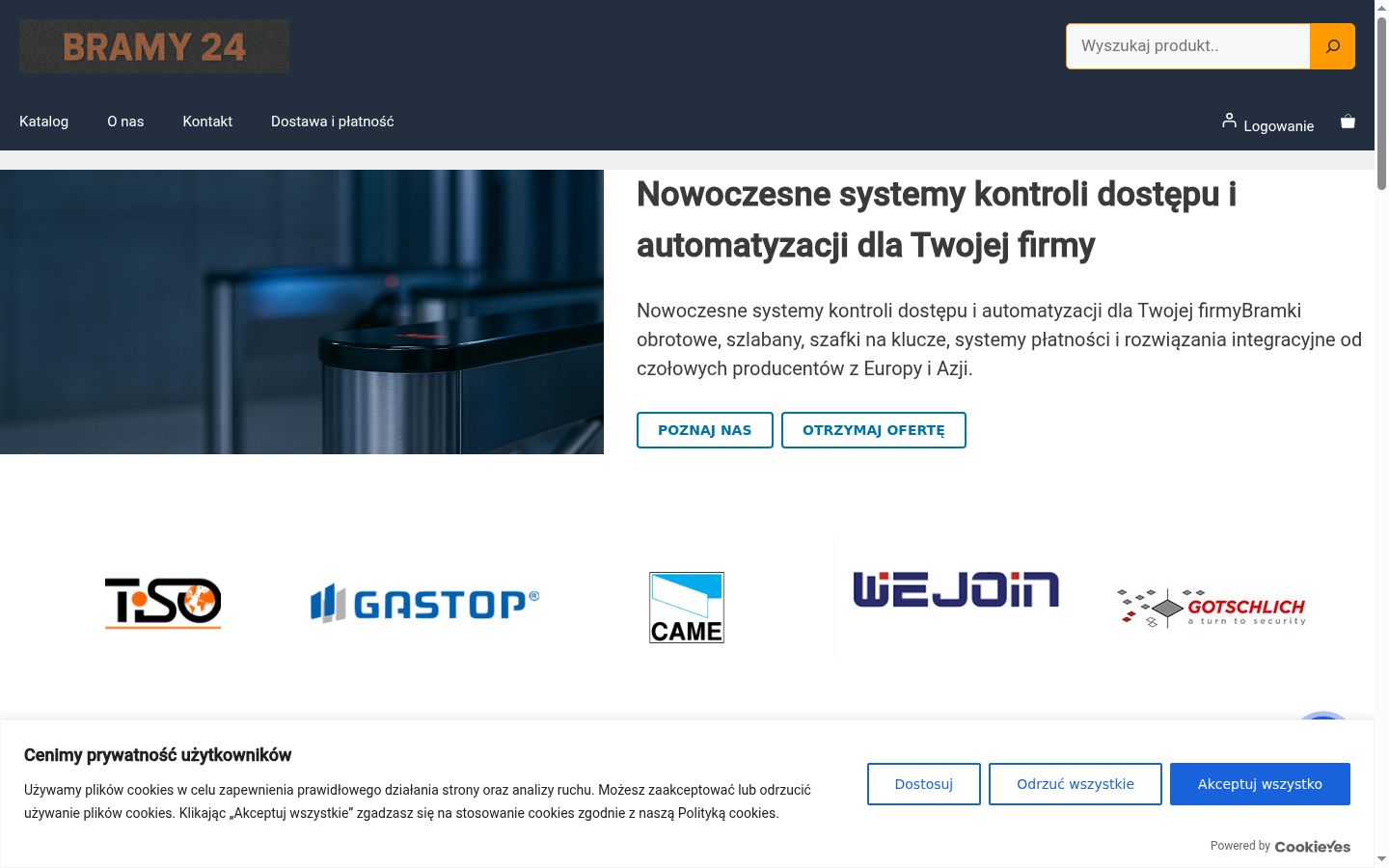Image resolution: width=1389 pixels, height=868 pixels.
Task: Click the Powered by text
Action: coord(1240,846)
